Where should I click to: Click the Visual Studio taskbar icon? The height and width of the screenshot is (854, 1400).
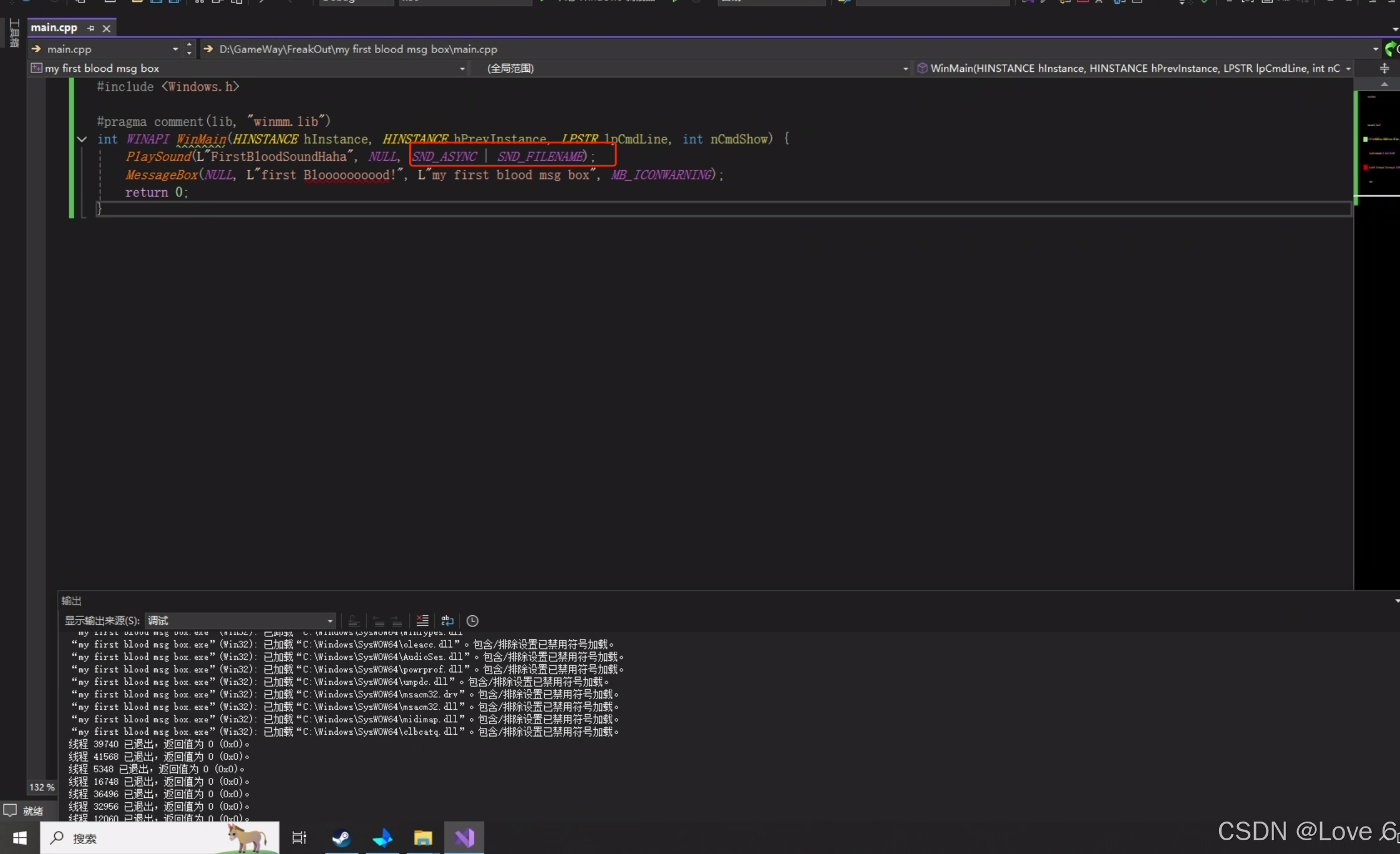[x=464, y=838]
